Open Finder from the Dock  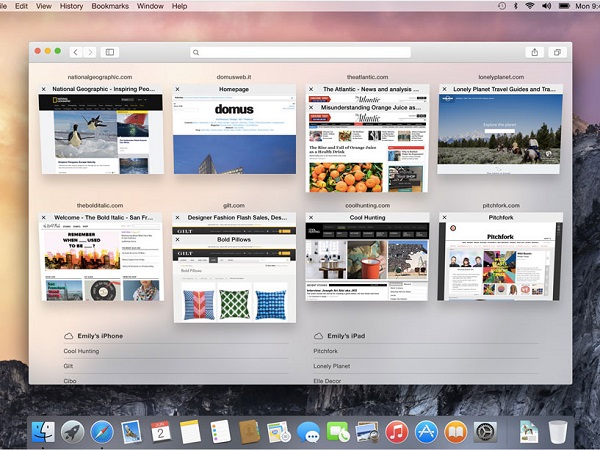pos(43,432)
